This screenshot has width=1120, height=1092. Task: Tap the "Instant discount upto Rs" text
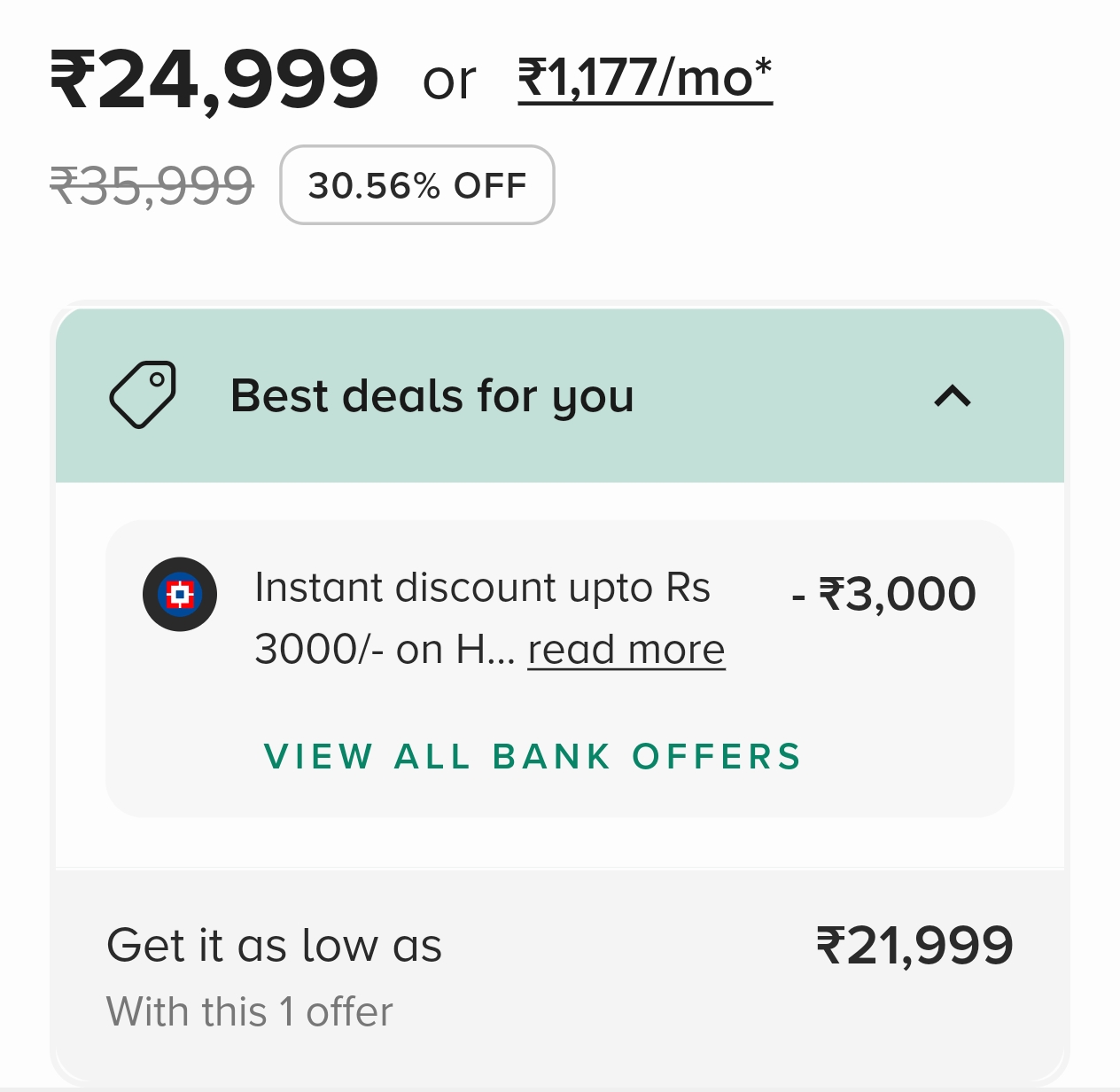(482, 588)
